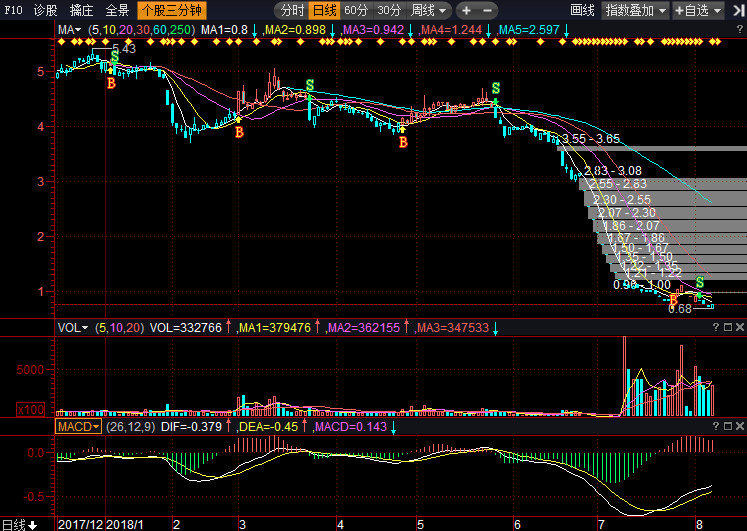Click the S sell marker near 5.43 high
Viewport: 747px width, 531px height.
115,56
